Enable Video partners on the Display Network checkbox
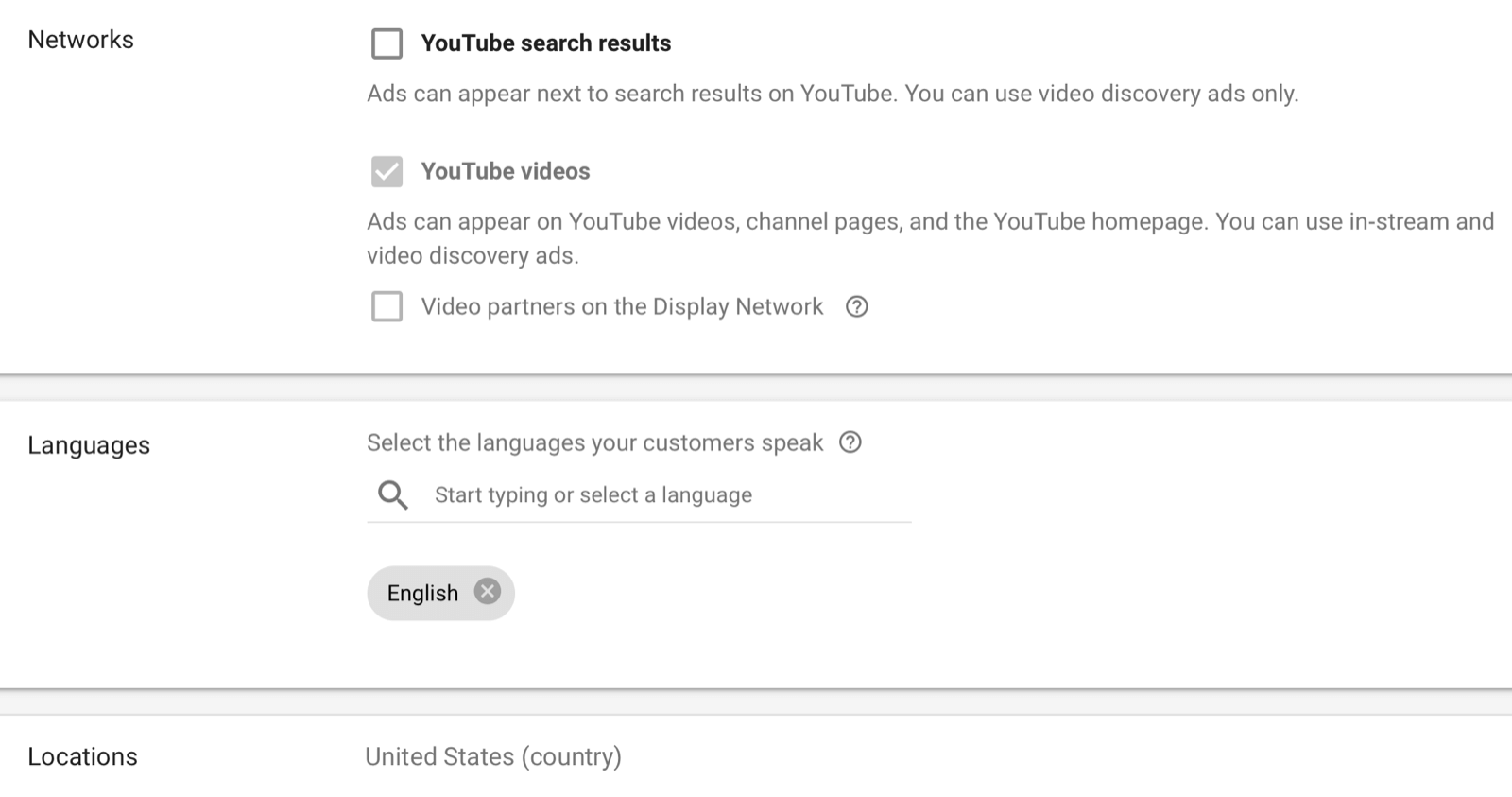Viewport: 1512px width, 797px height. pyautogui.click(x=387, y=306)
